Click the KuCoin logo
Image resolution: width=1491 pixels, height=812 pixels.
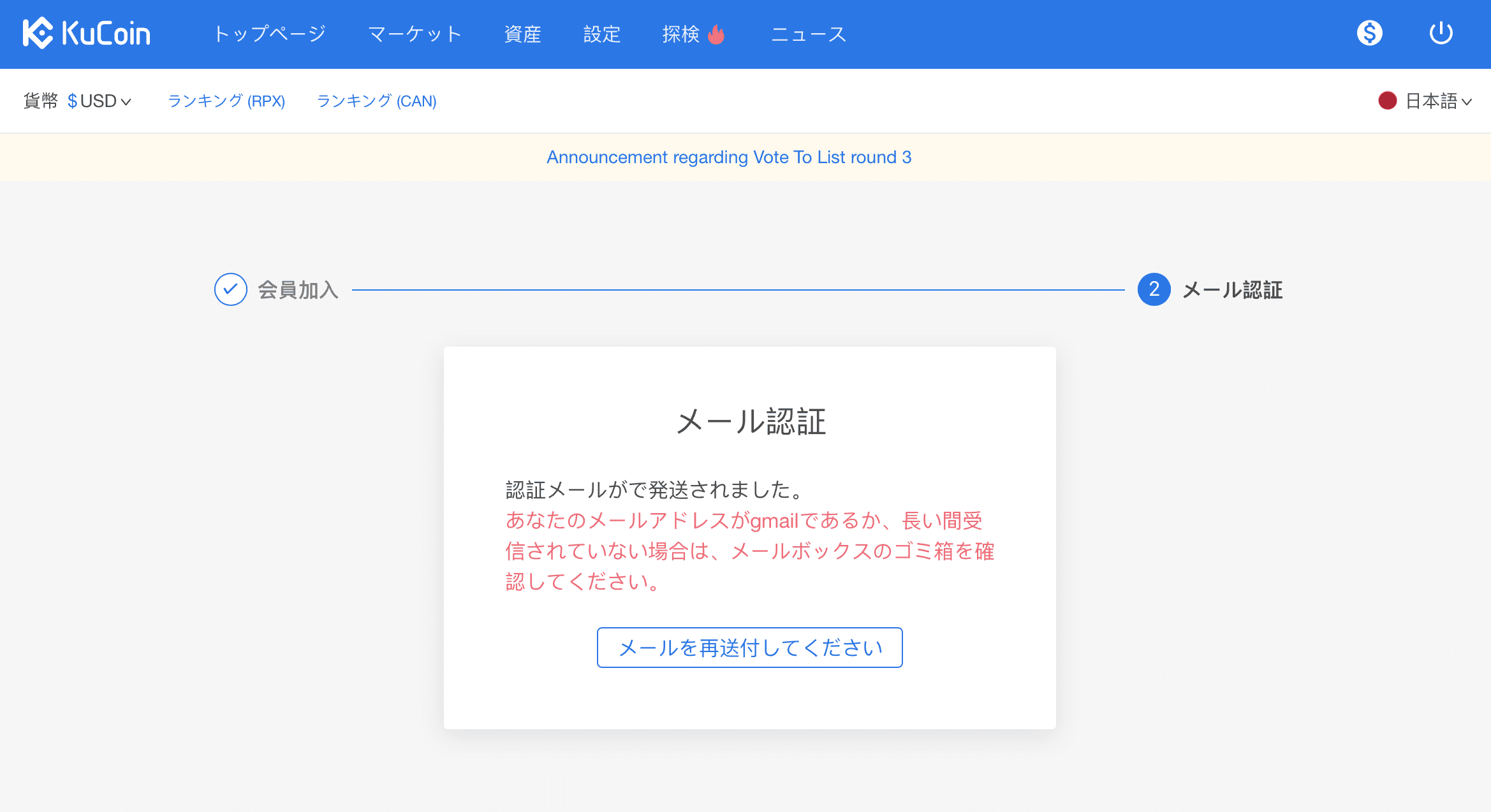coord(87,33)
